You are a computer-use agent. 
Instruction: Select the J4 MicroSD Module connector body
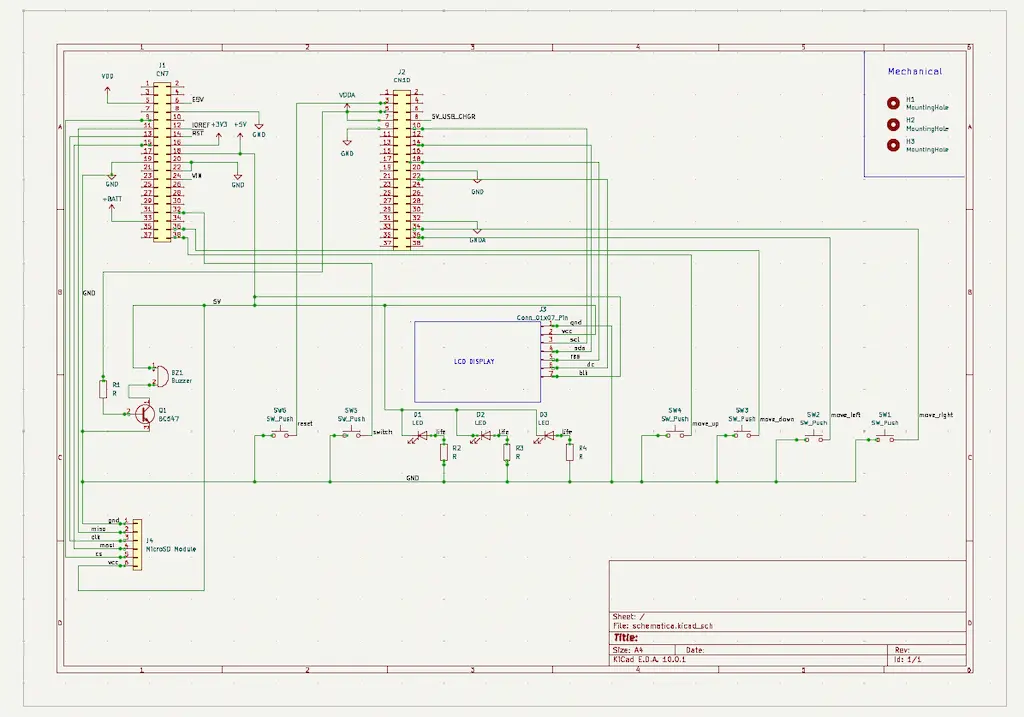coord(137,545)
